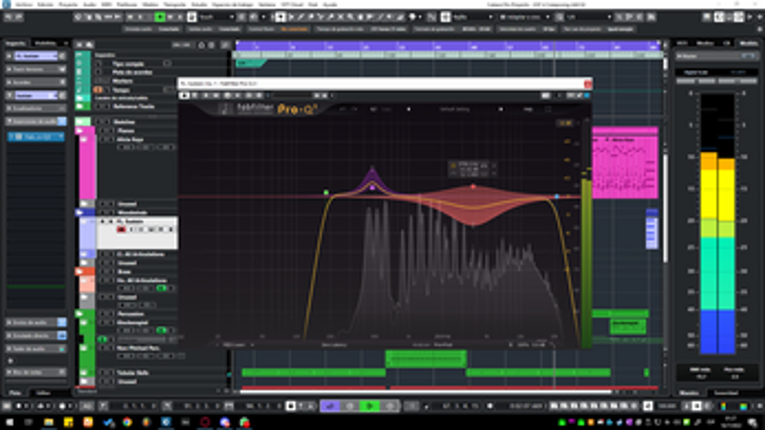Open the Proyecto menu
This screenshot has width=765, height=430.
67,4
